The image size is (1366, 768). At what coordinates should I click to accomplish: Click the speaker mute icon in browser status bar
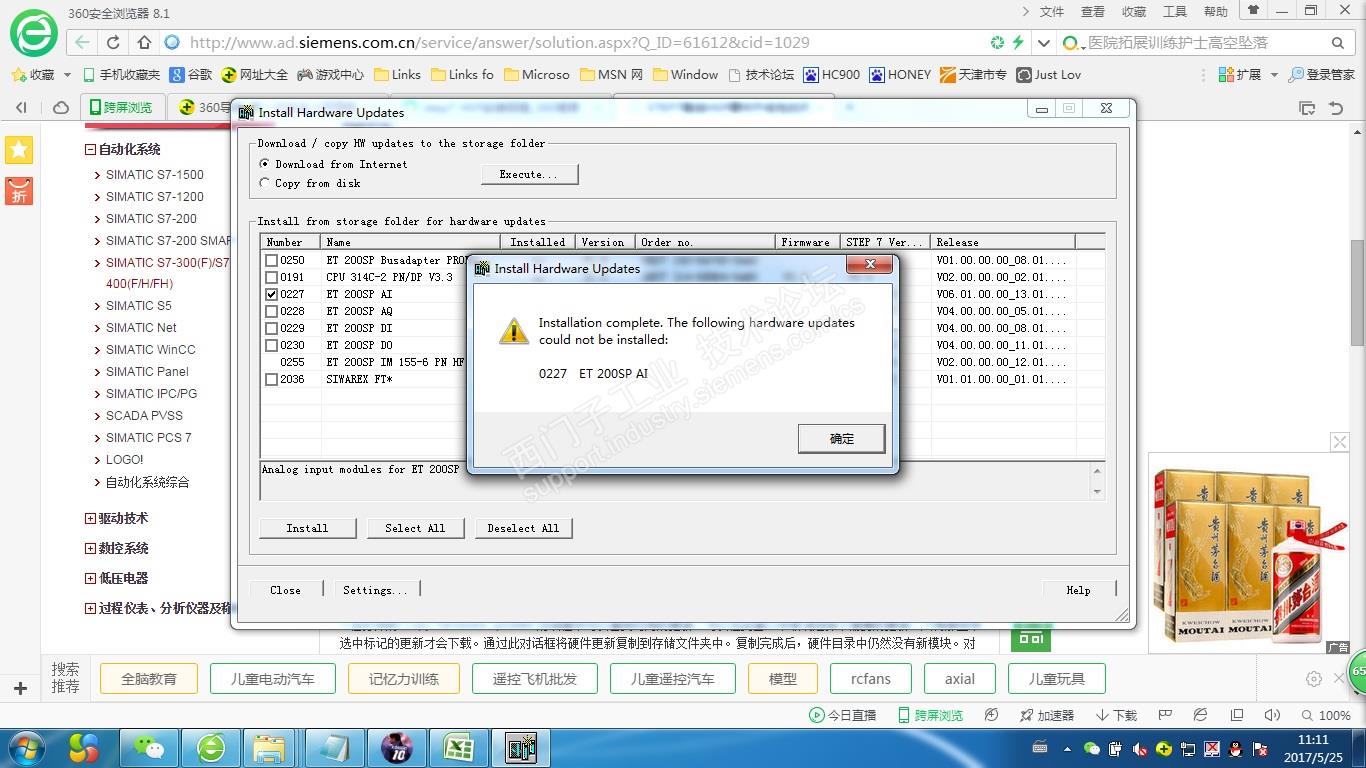[1272, 715]
